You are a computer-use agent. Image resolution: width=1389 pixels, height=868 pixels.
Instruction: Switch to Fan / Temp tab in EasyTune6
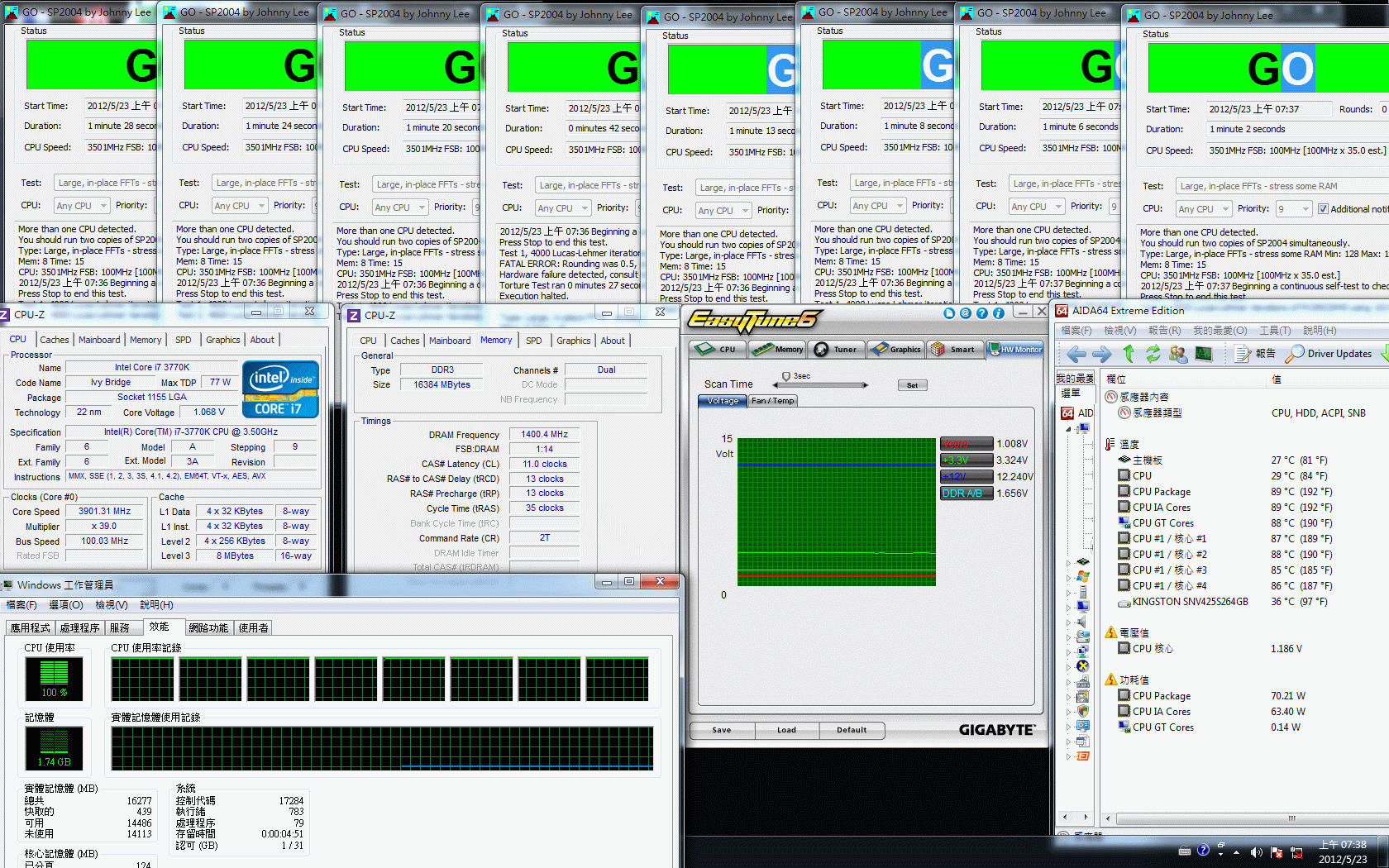772,401
